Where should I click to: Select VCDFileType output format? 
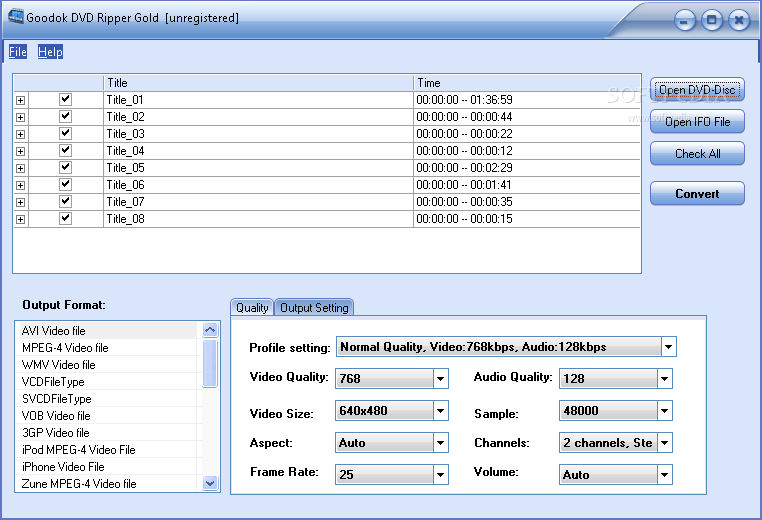tap(108, 381)
